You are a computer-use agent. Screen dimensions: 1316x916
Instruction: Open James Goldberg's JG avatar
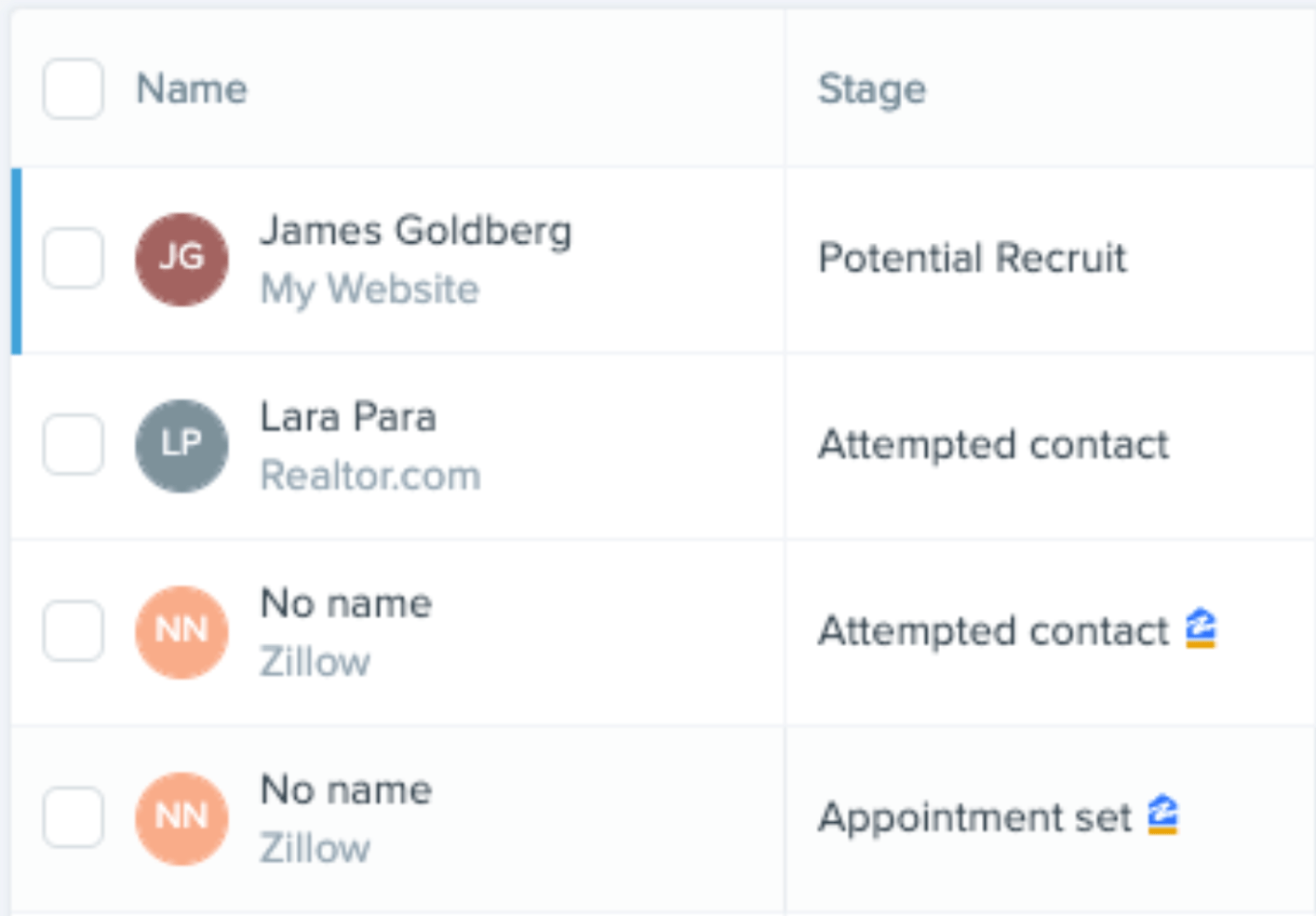[181, 259]
